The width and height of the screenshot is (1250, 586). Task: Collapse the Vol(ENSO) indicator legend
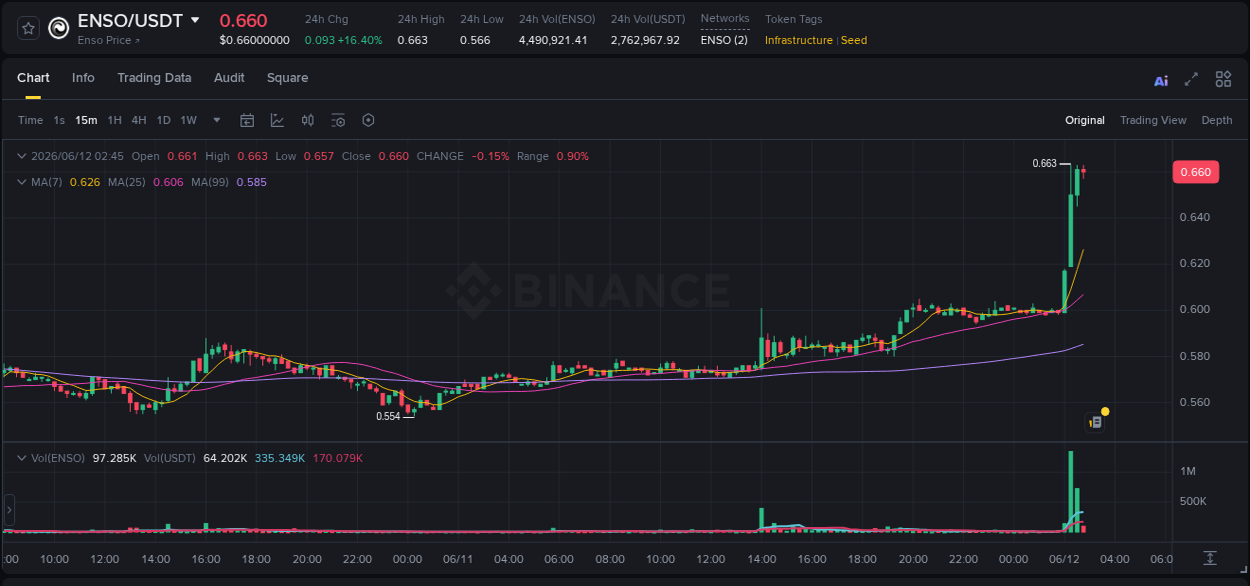(x=22, y=458)
